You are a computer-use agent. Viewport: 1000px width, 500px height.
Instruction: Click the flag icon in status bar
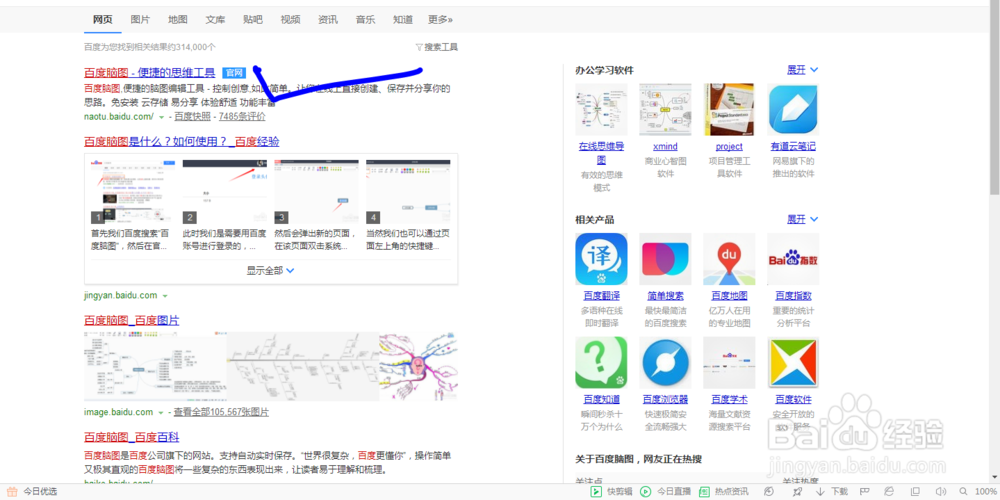865,491
